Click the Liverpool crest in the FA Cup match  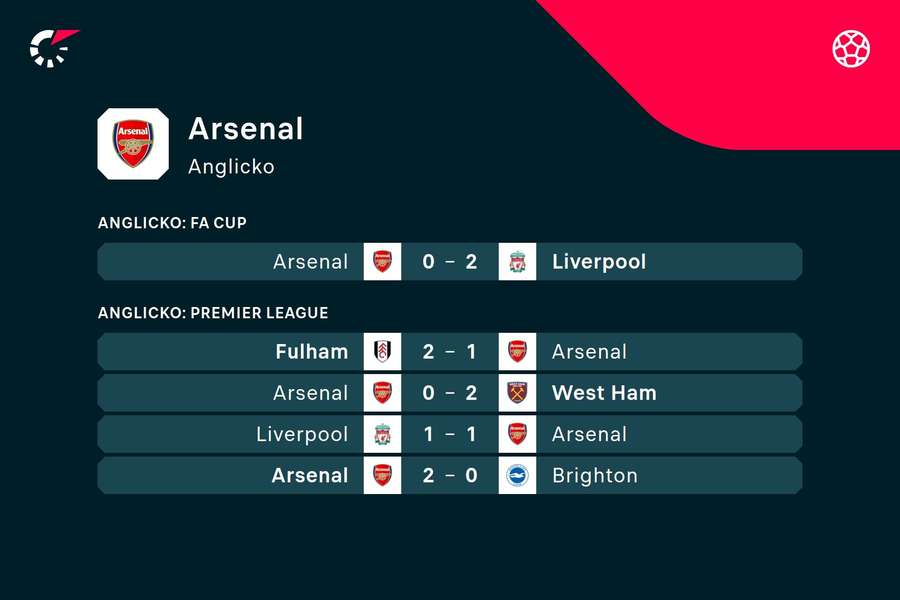point(517,262)
